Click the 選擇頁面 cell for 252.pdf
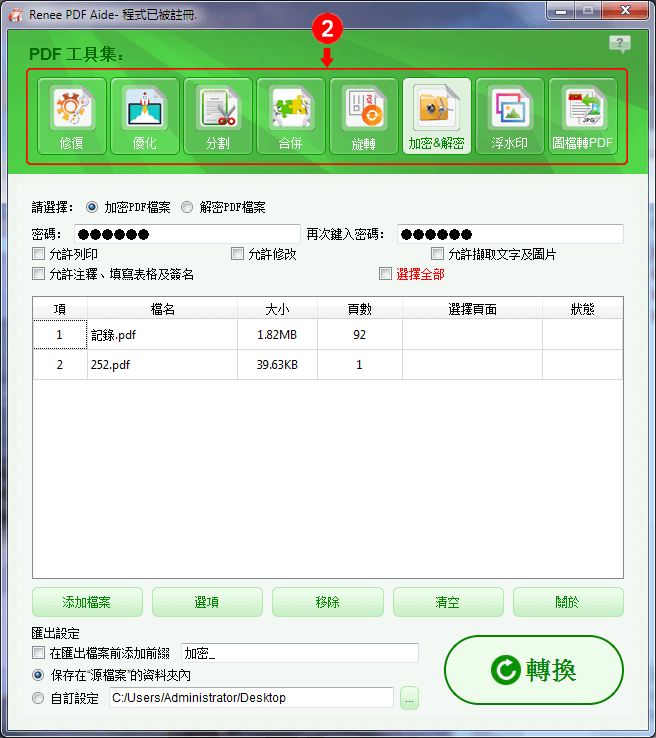 [472, 365]
